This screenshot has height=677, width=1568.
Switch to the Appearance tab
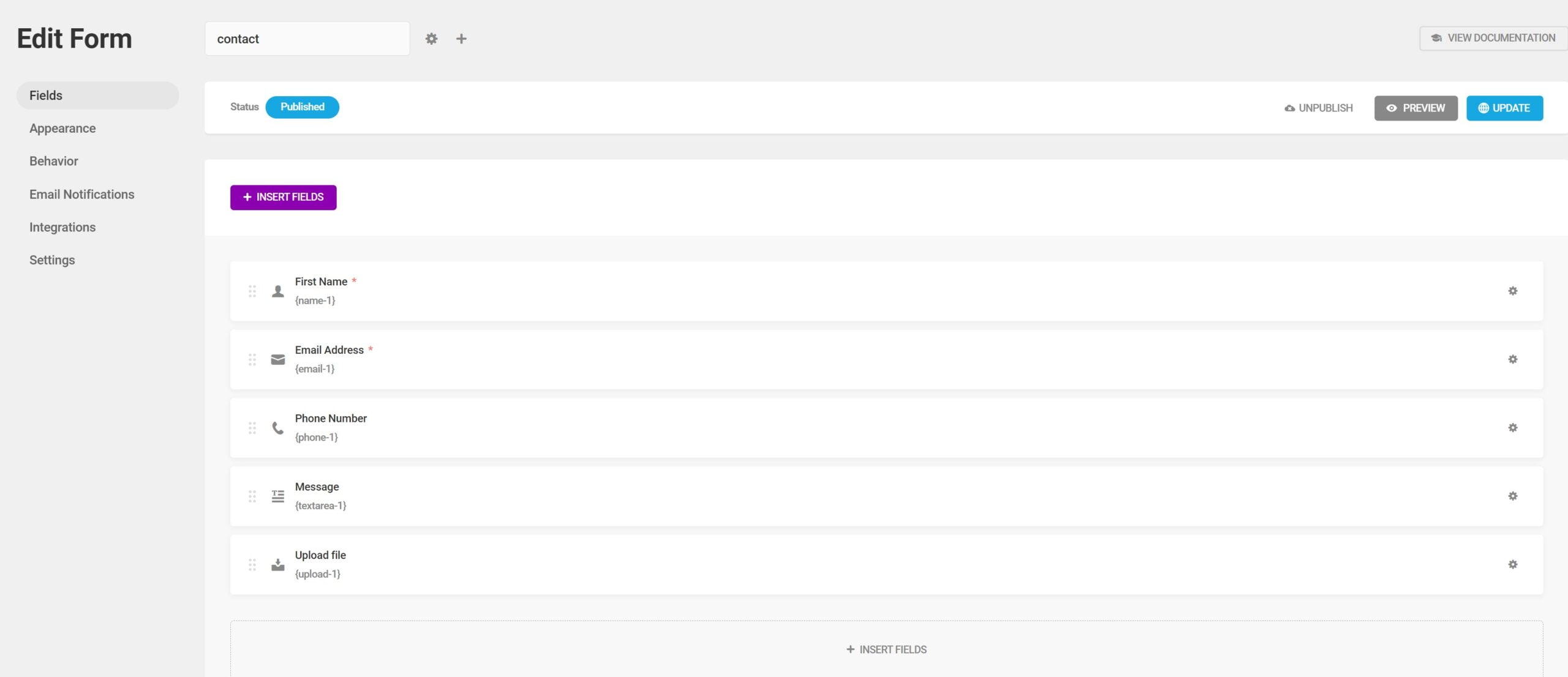pyautogui.click(x=62, y=128)
